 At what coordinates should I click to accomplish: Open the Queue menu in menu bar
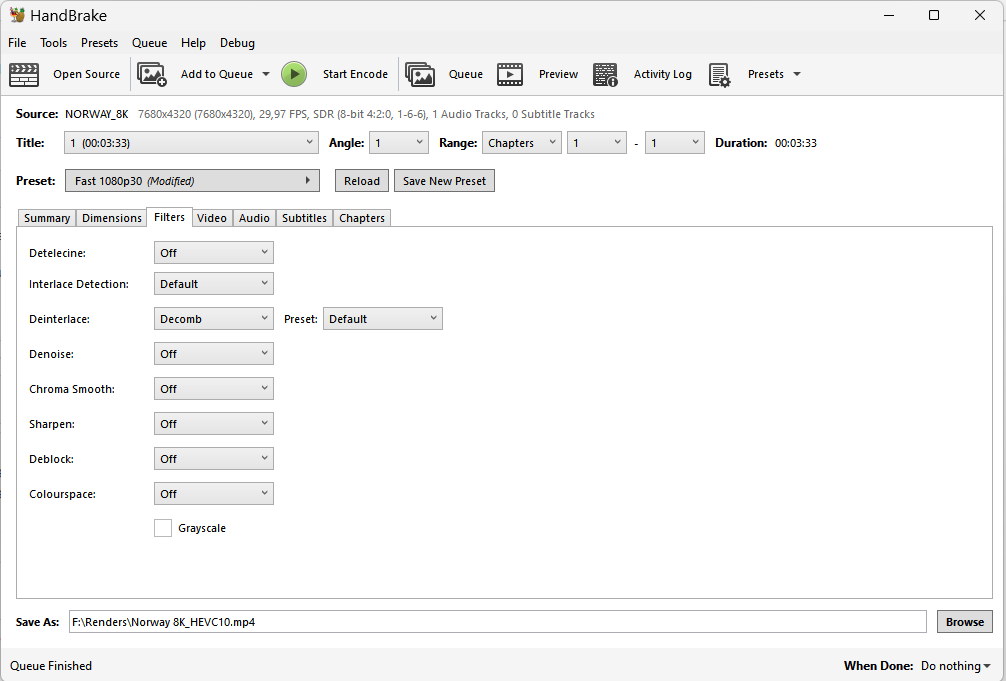click(149, 43)
